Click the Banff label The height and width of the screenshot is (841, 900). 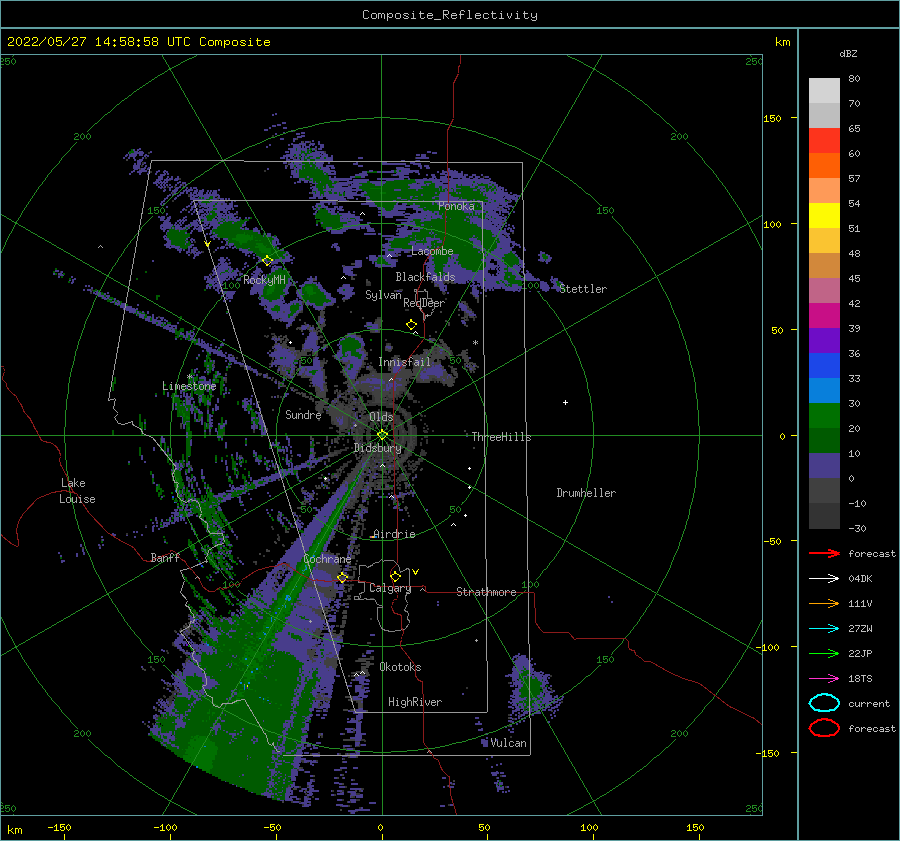pos(165,557)
